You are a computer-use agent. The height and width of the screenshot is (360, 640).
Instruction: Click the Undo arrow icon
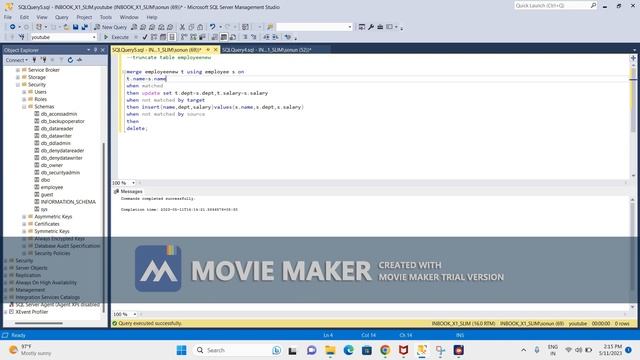pos(212,27)
